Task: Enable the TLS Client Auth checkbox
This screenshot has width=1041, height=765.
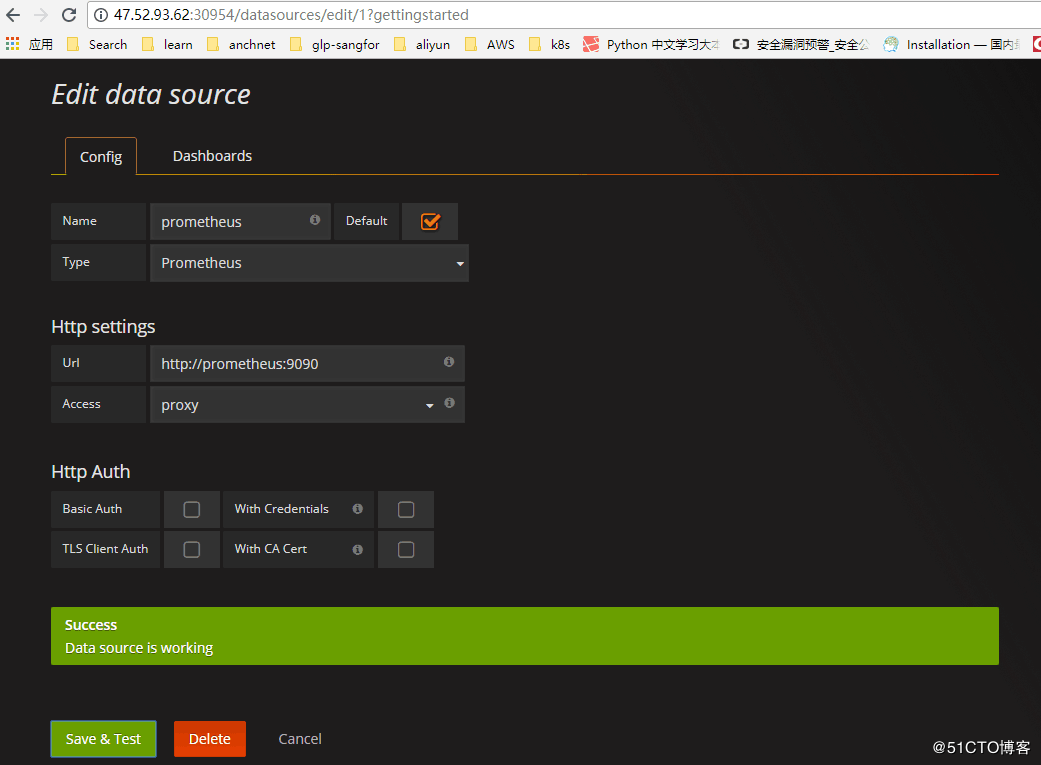Action: pos(191,550)
